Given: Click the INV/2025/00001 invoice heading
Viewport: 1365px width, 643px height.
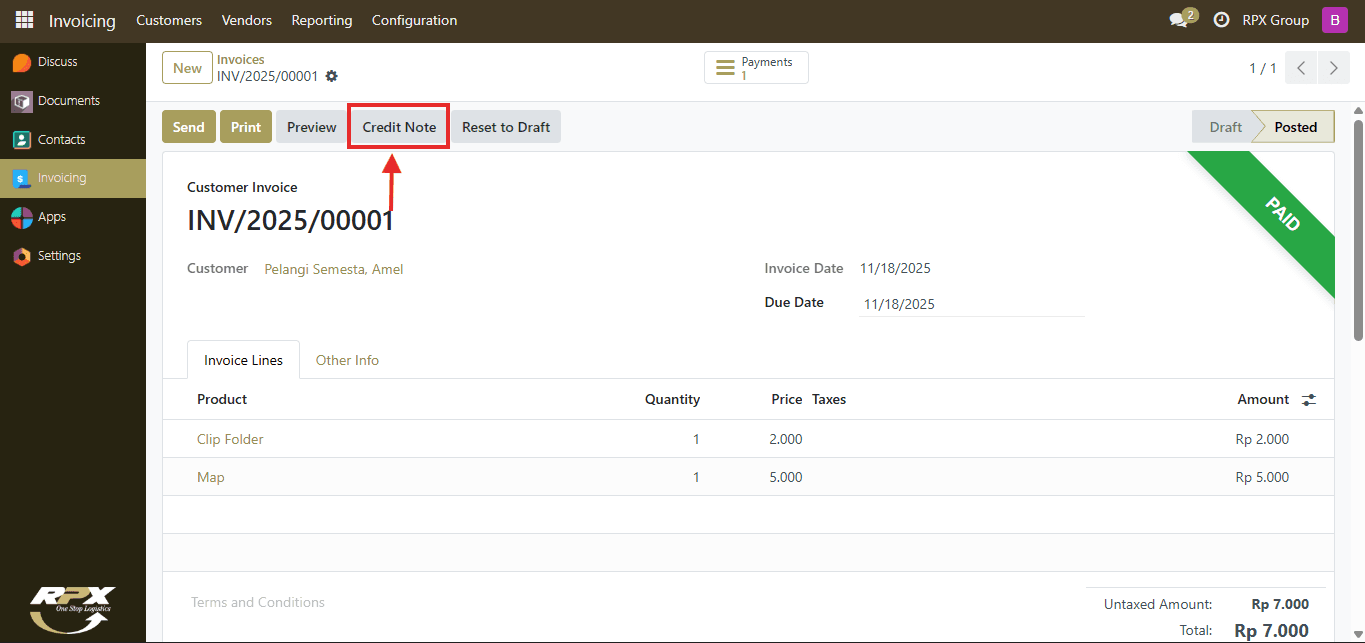Looking at the screenshot, I should click(291, 220).
